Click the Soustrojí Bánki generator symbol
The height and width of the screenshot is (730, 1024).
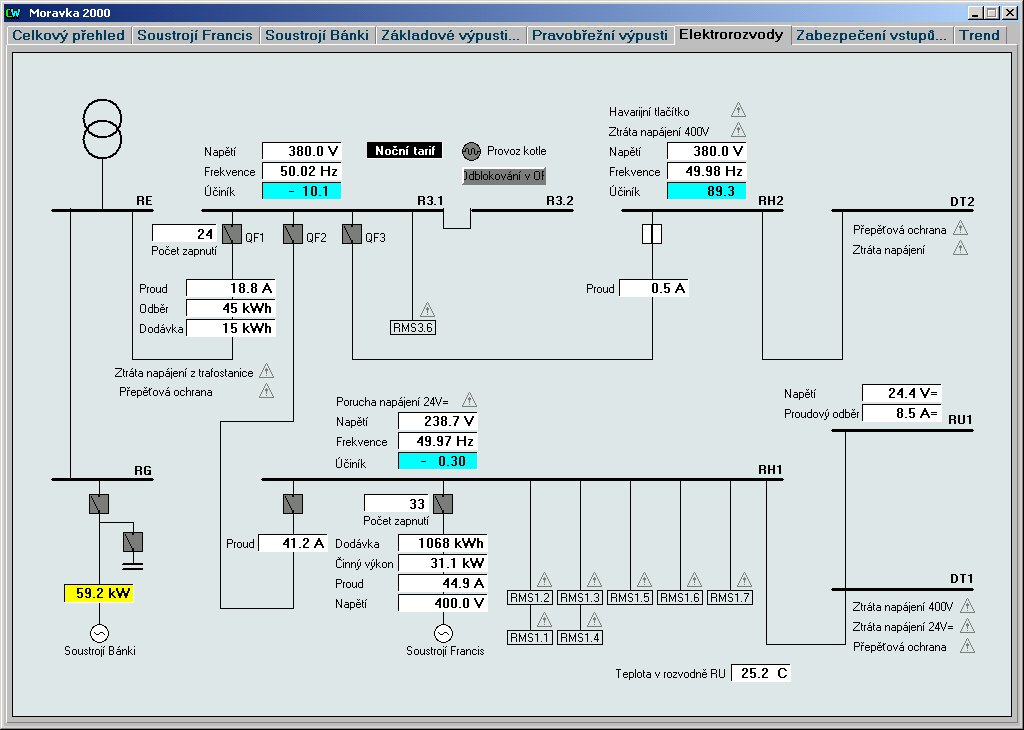(98, 633)
